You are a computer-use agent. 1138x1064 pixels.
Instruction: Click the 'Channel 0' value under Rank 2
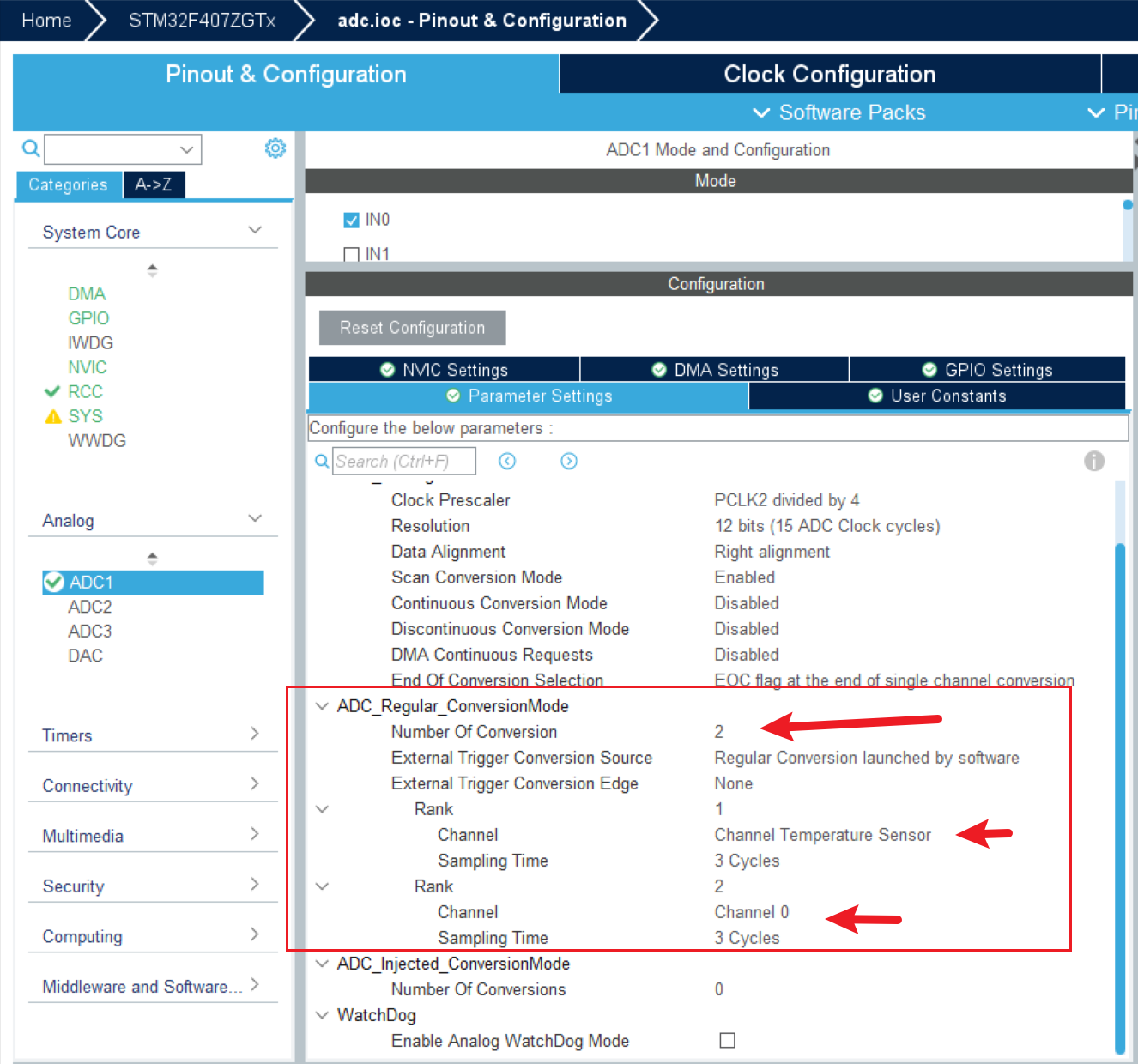752,912
